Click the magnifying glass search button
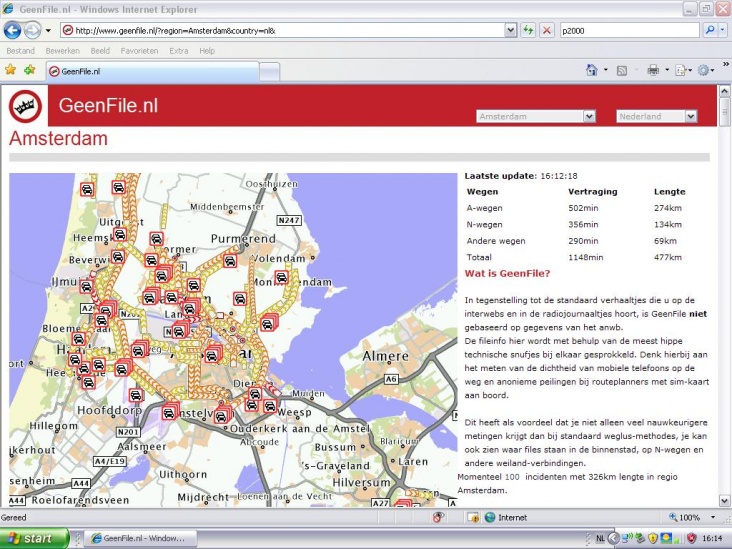Screen dimensions: 732x549 (710, 31)
